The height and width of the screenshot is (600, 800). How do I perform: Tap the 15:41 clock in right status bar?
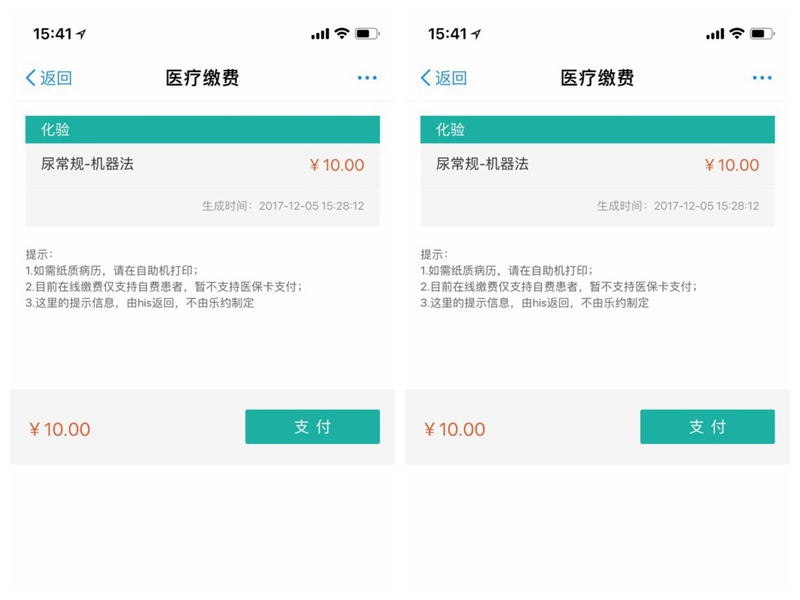pos(449,34)
